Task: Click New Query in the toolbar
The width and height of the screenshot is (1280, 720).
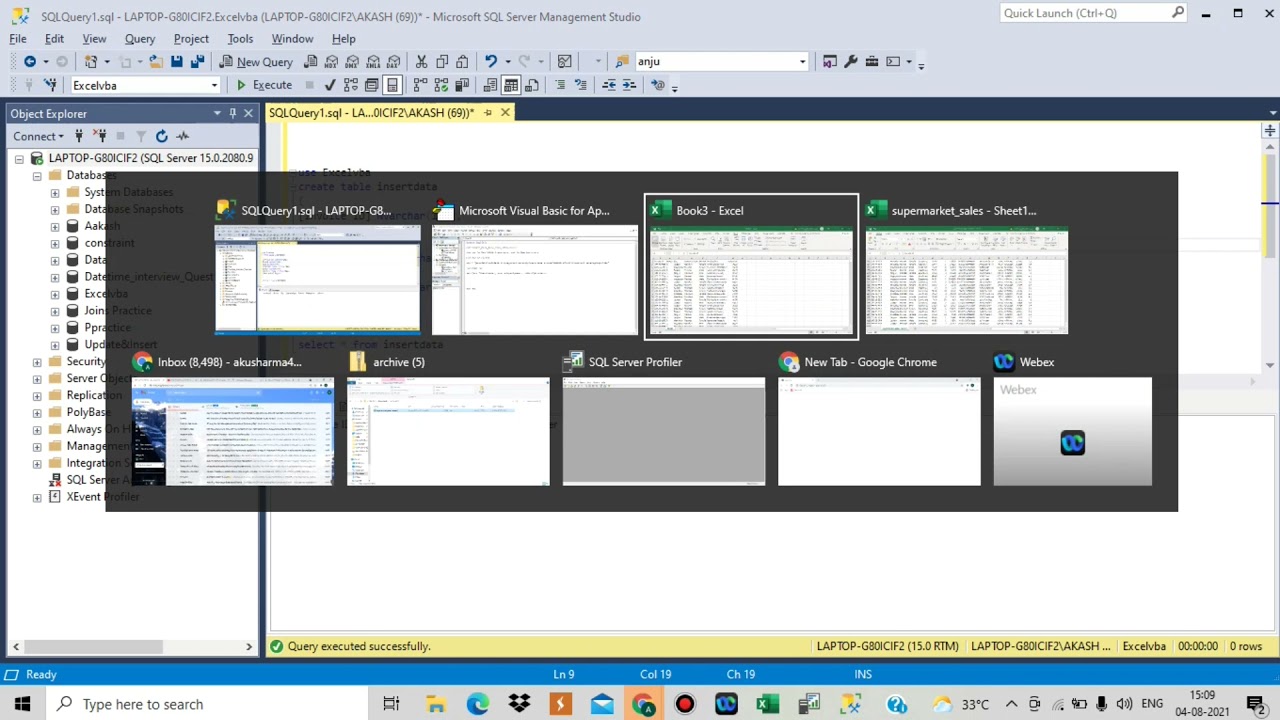Action: pos(255,62)
